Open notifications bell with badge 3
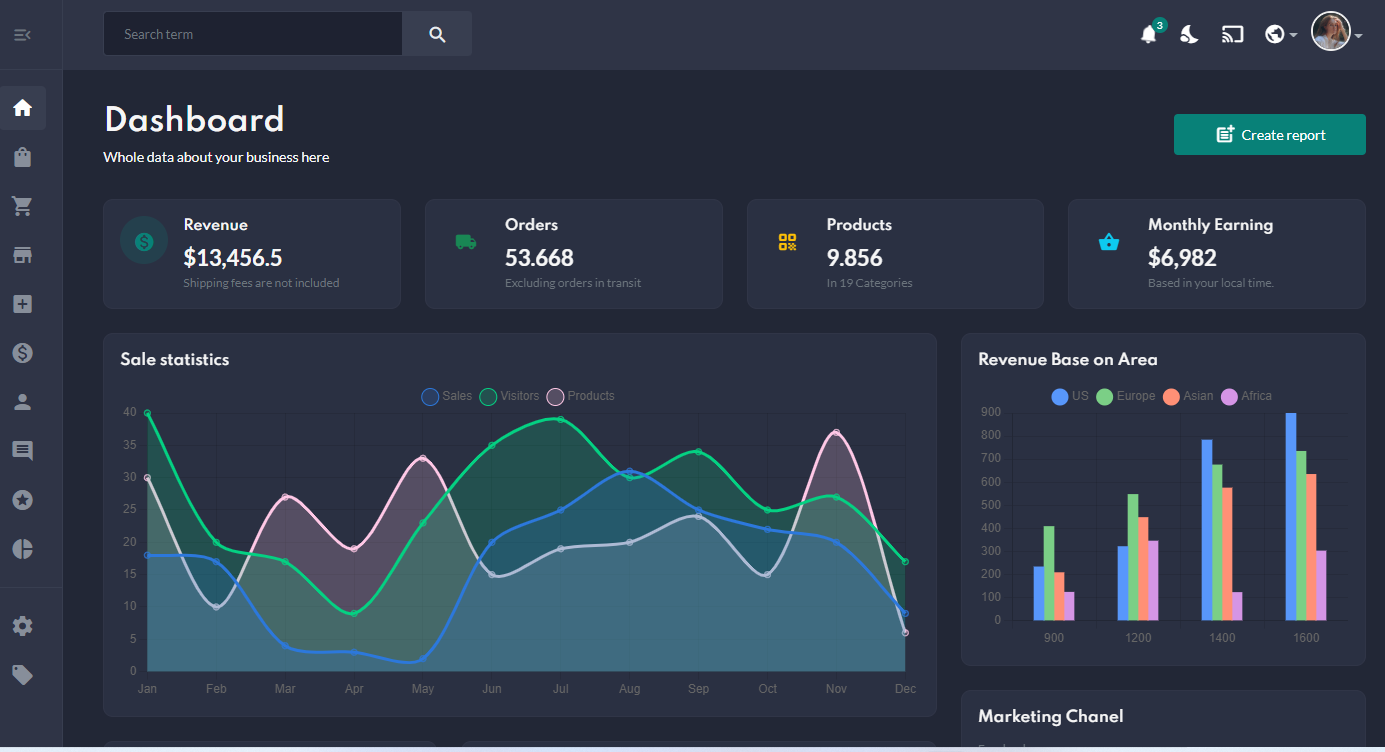Screen dimensions: 1385x752 point(1149,34)
